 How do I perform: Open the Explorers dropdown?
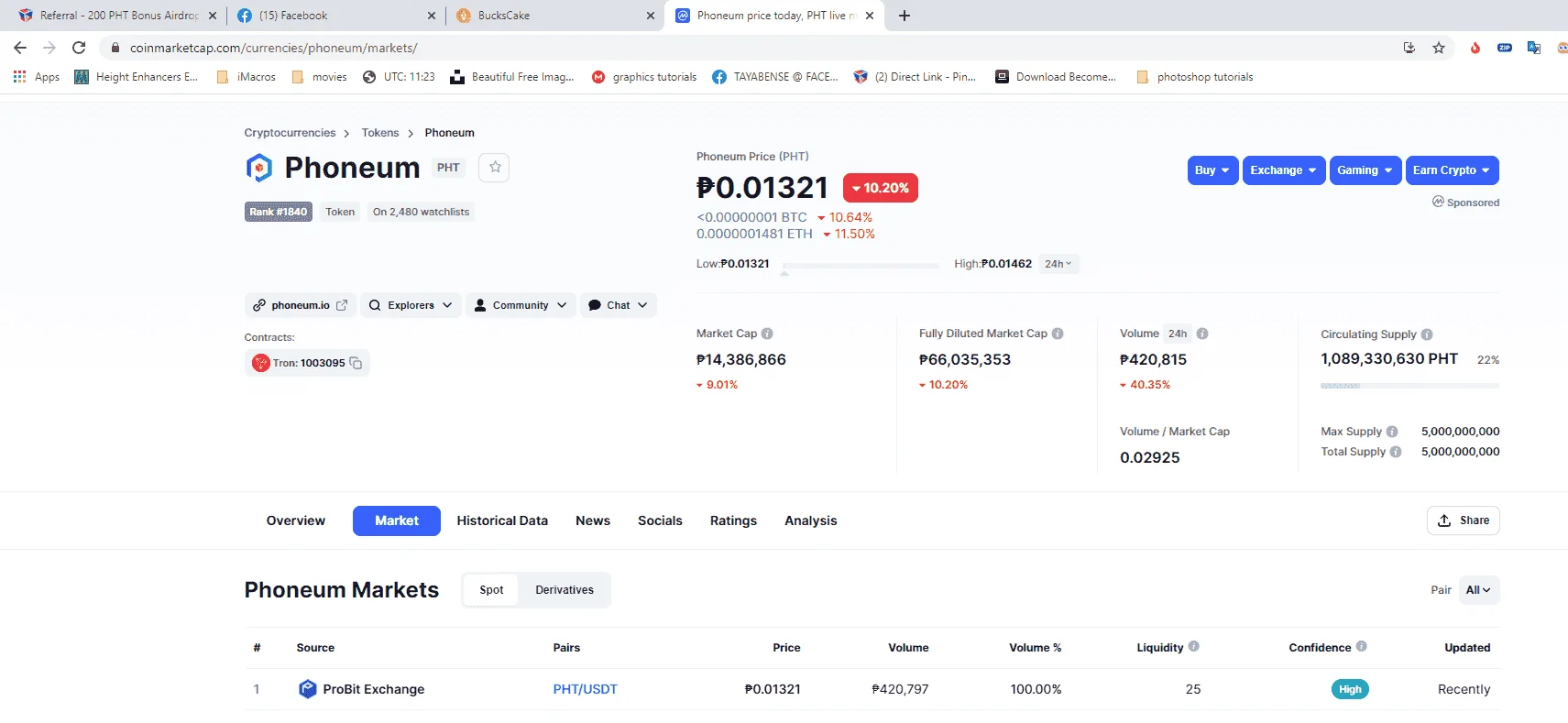point(411,305)
